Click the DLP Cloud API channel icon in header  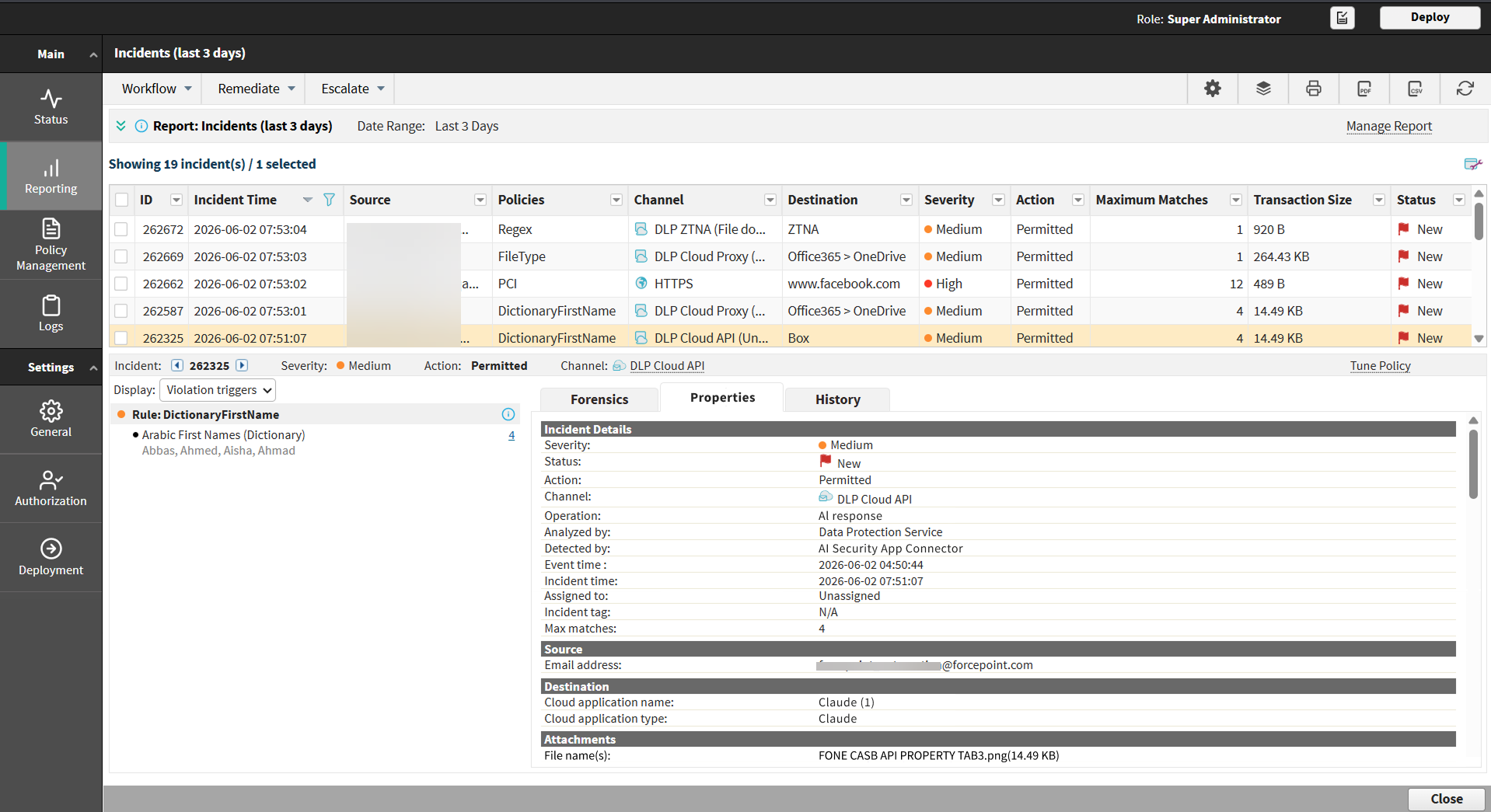point(619,365)
